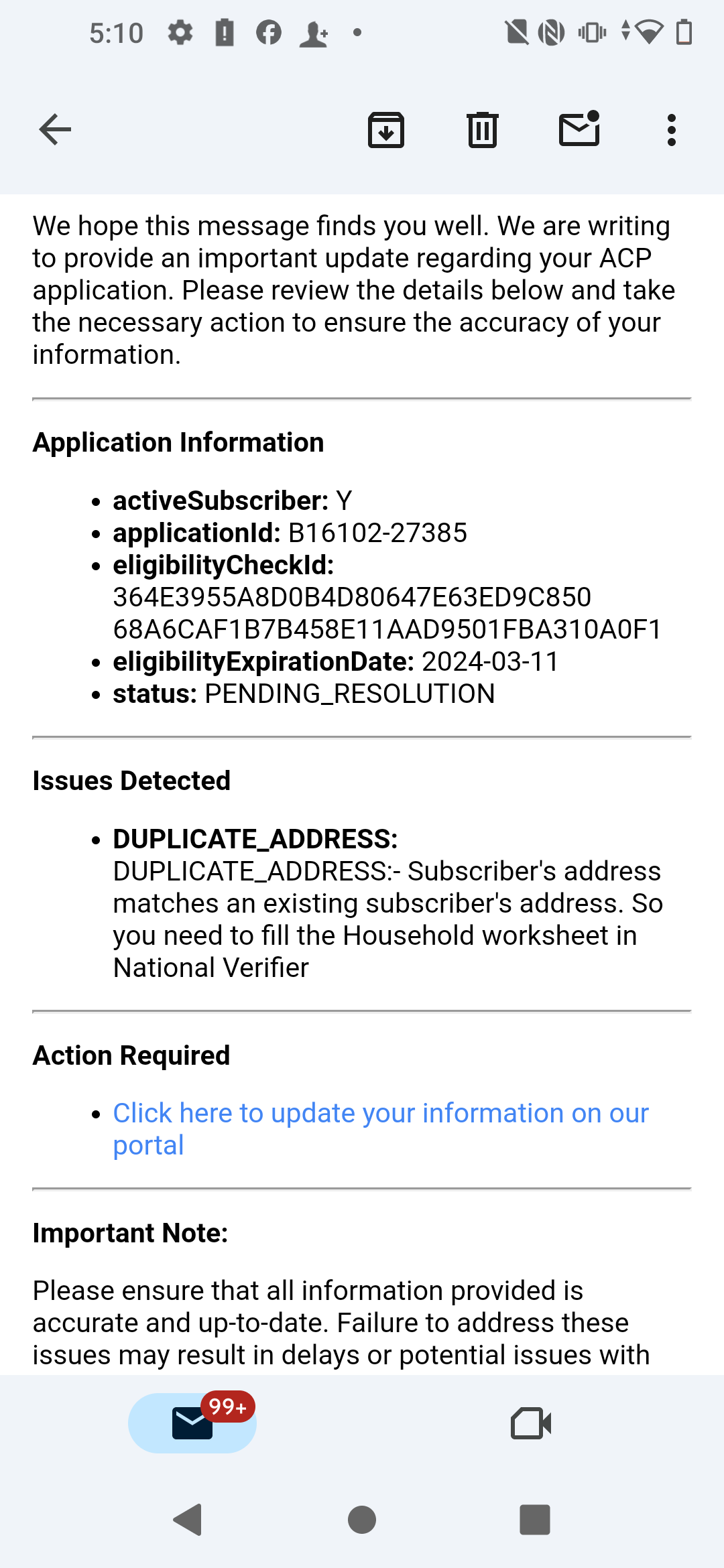Archive this email
This screenshot has width=724, height=1568.
(x=386, y=129)
